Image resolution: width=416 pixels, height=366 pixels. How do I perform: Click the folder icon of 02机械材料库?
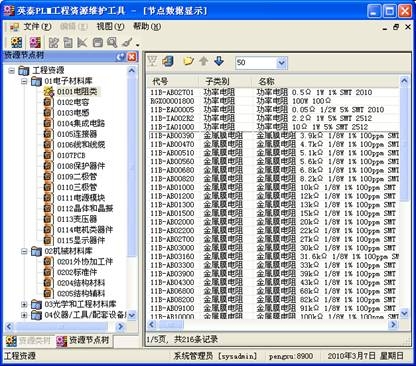tap(36, 251)
